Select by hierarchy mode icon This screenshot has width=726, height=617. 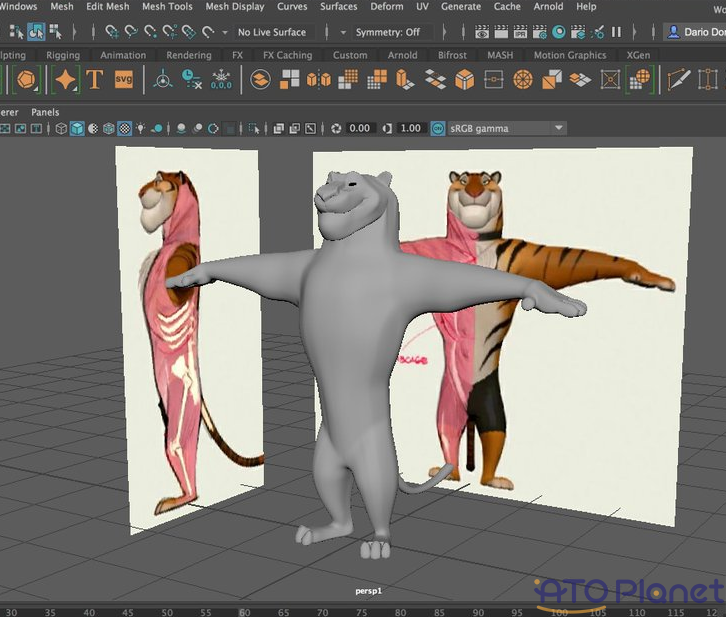point(16,32)
